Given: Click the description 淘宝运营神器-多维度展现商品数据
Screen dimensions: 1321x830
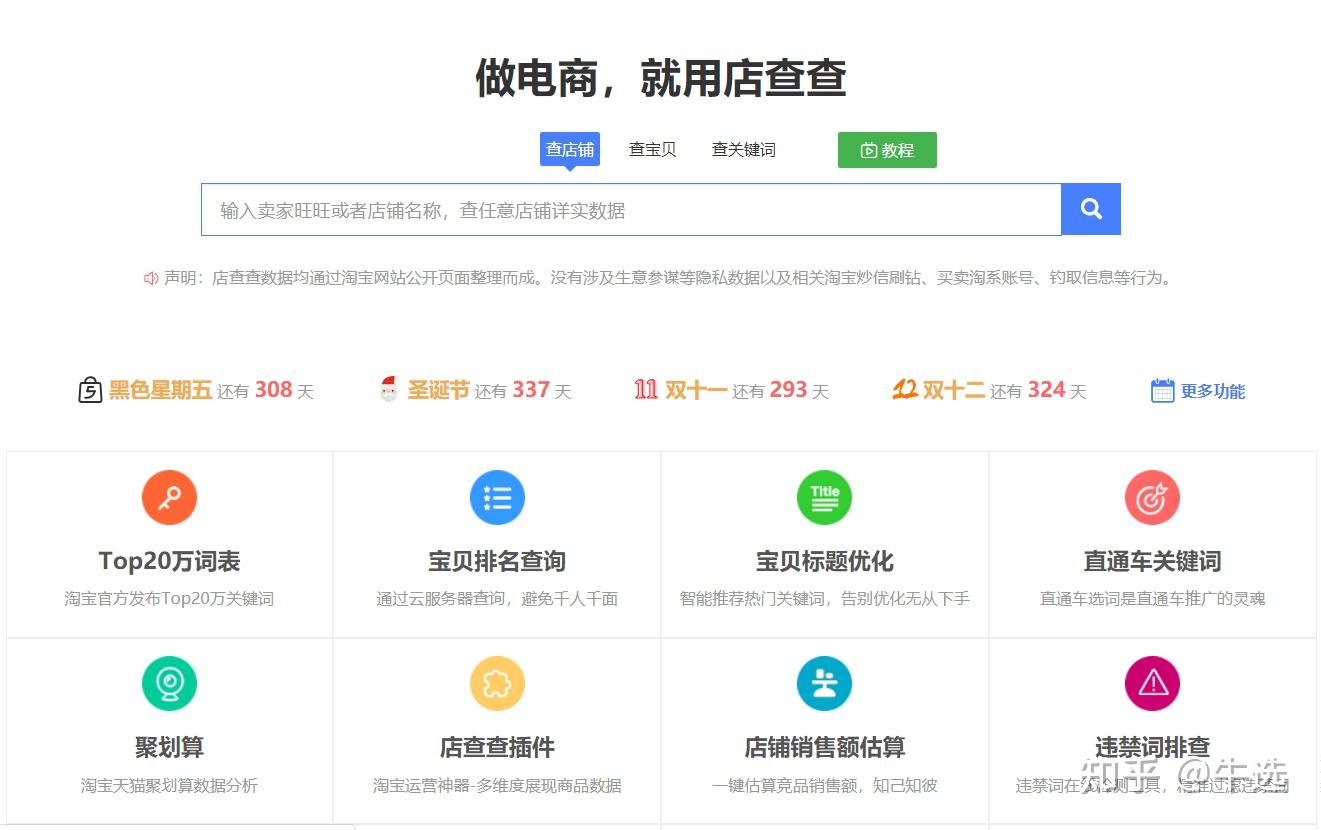Looking at the screenshot, I should coord(497,785).
